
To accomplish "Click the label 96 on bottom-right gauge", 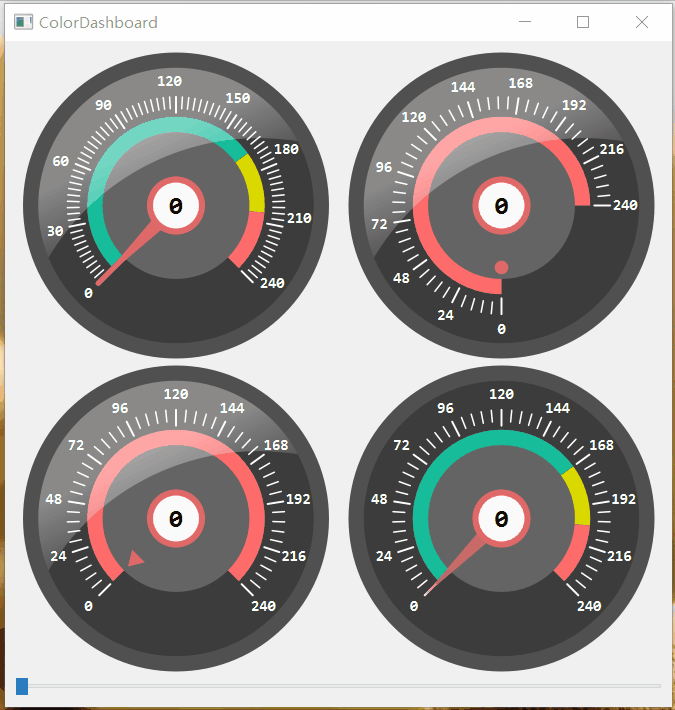I will pyautogui.click(x=445, y=408).
